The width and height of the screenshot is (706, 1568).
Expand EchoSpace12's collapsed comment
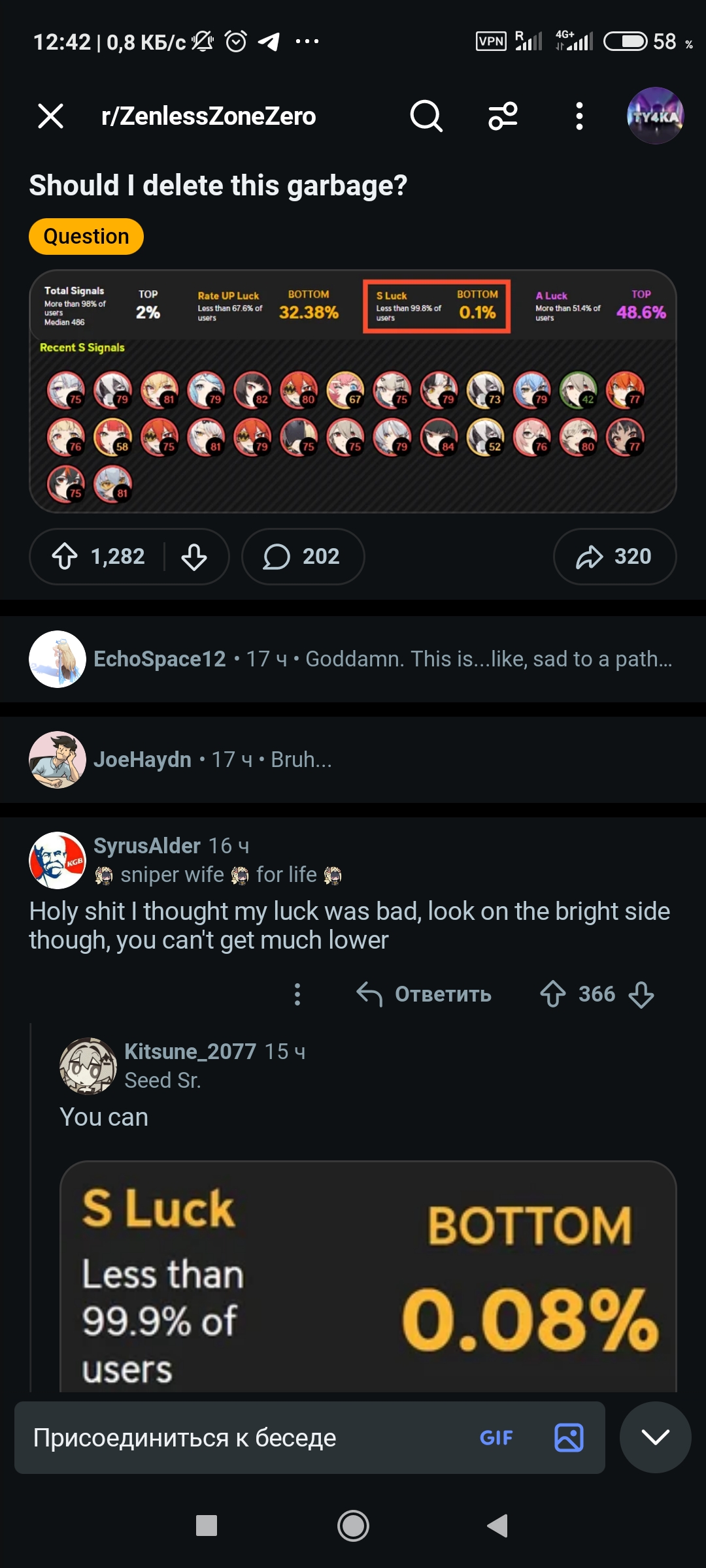point(353,659)
